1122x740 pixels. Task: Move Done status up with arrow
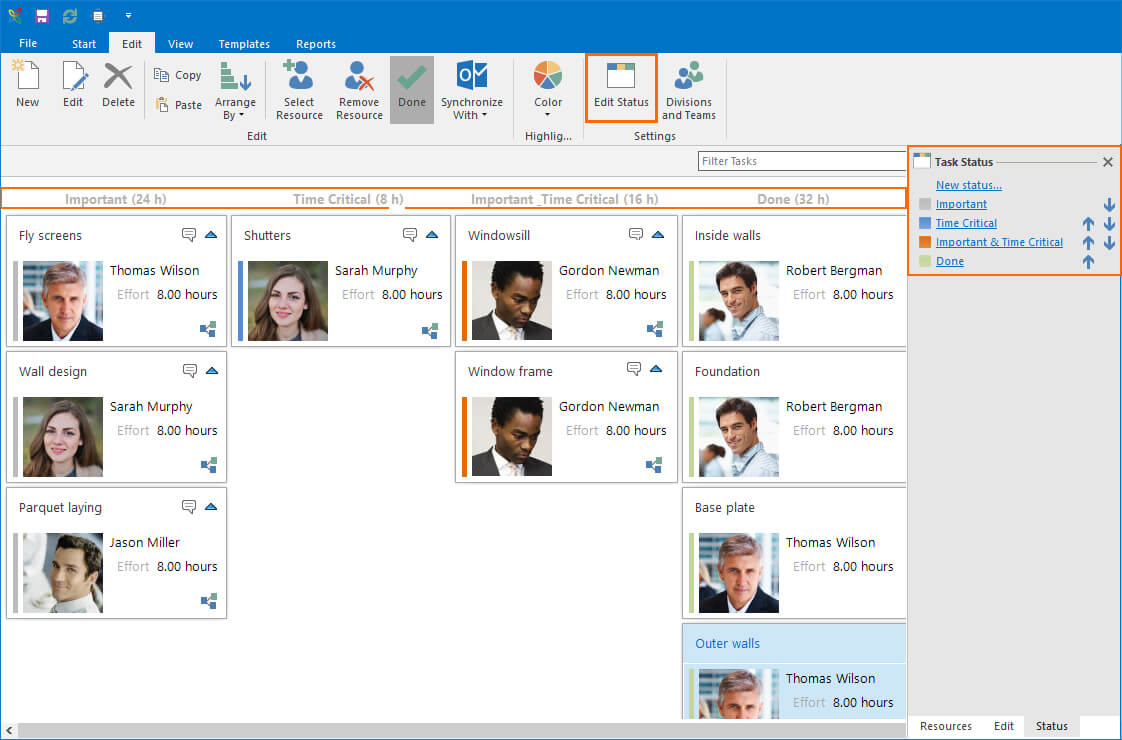(x=1088, y=262)
